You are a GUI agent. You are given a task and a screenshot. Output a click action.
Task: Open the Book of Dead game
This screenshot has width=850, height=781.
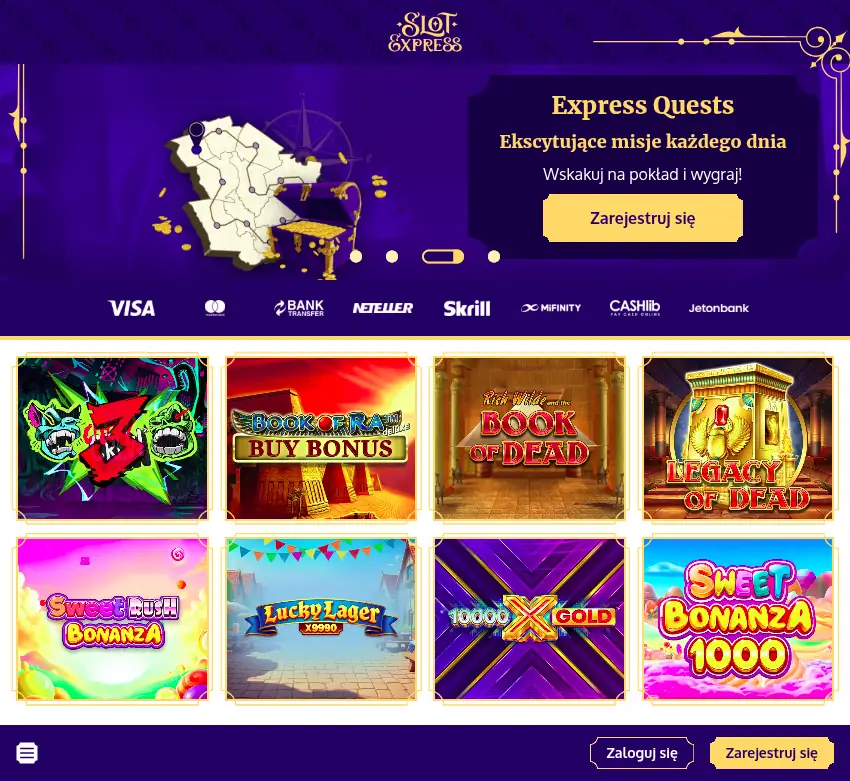coord(530,438)
